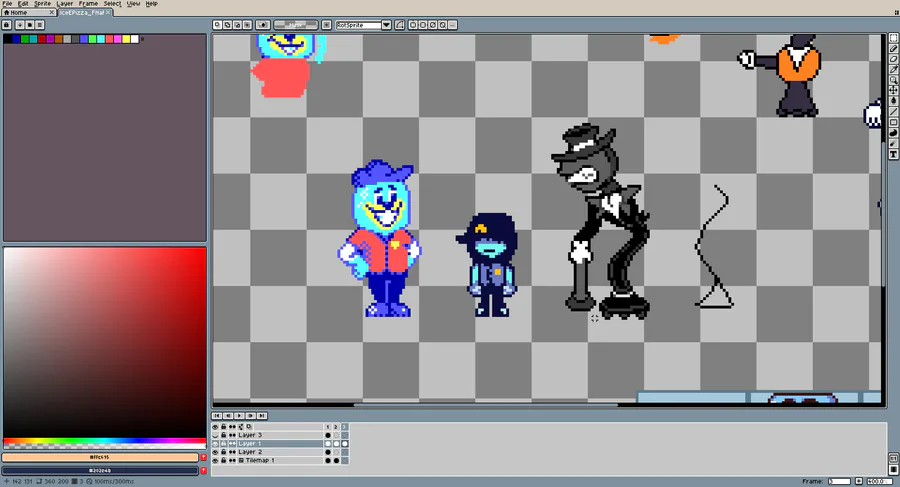Viewport: 900px width, 487px height.
Task: Select the Text tool
Action: (x=894, y=154)
